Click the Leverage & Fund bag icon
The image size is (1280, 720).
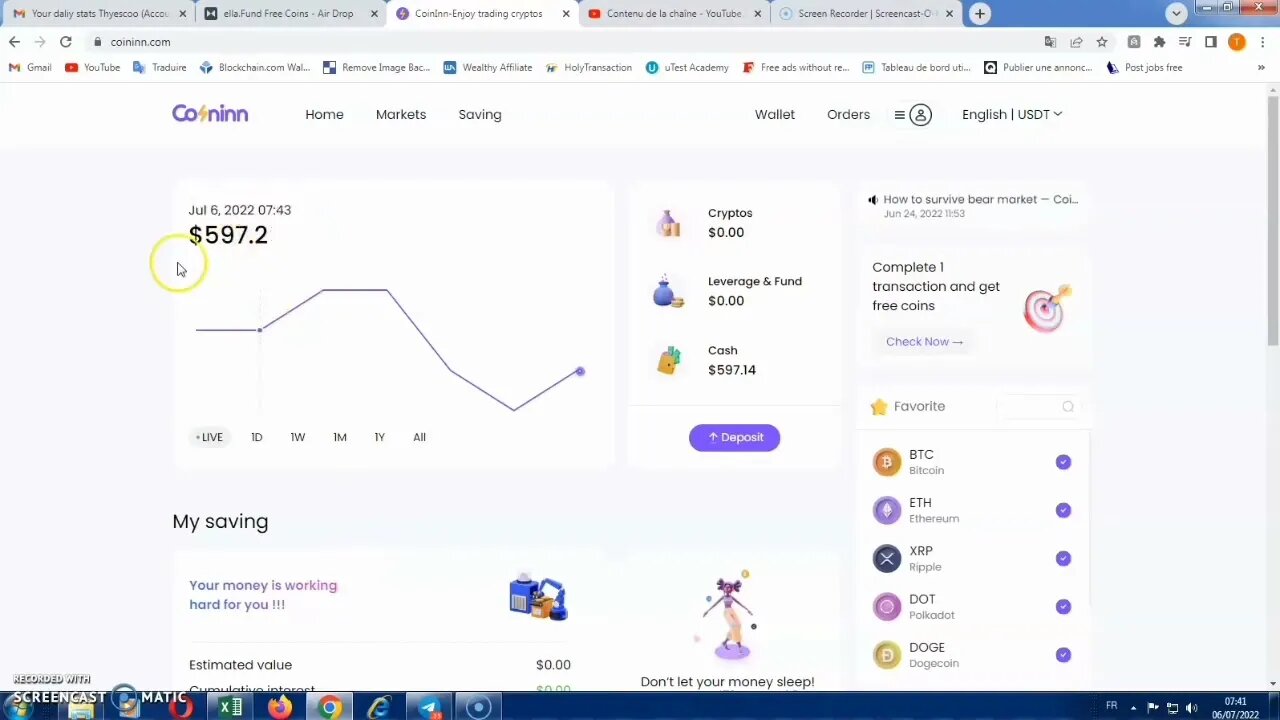pyautogui.click(x=668, y=291)
